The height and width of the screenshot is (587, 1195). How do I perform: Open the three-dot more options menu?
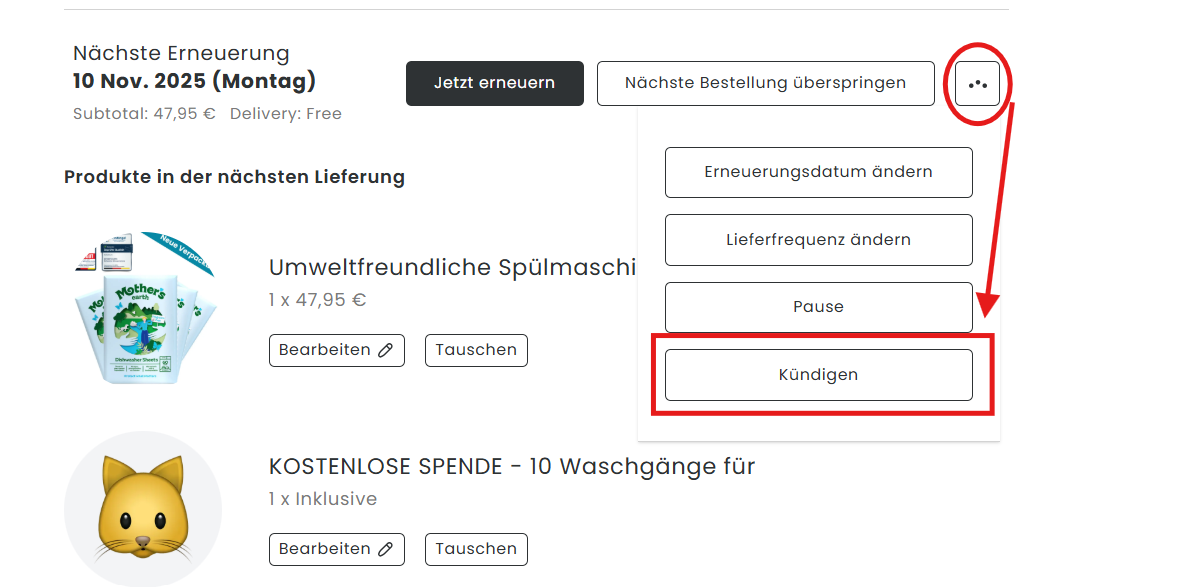[x=977, y=84]
